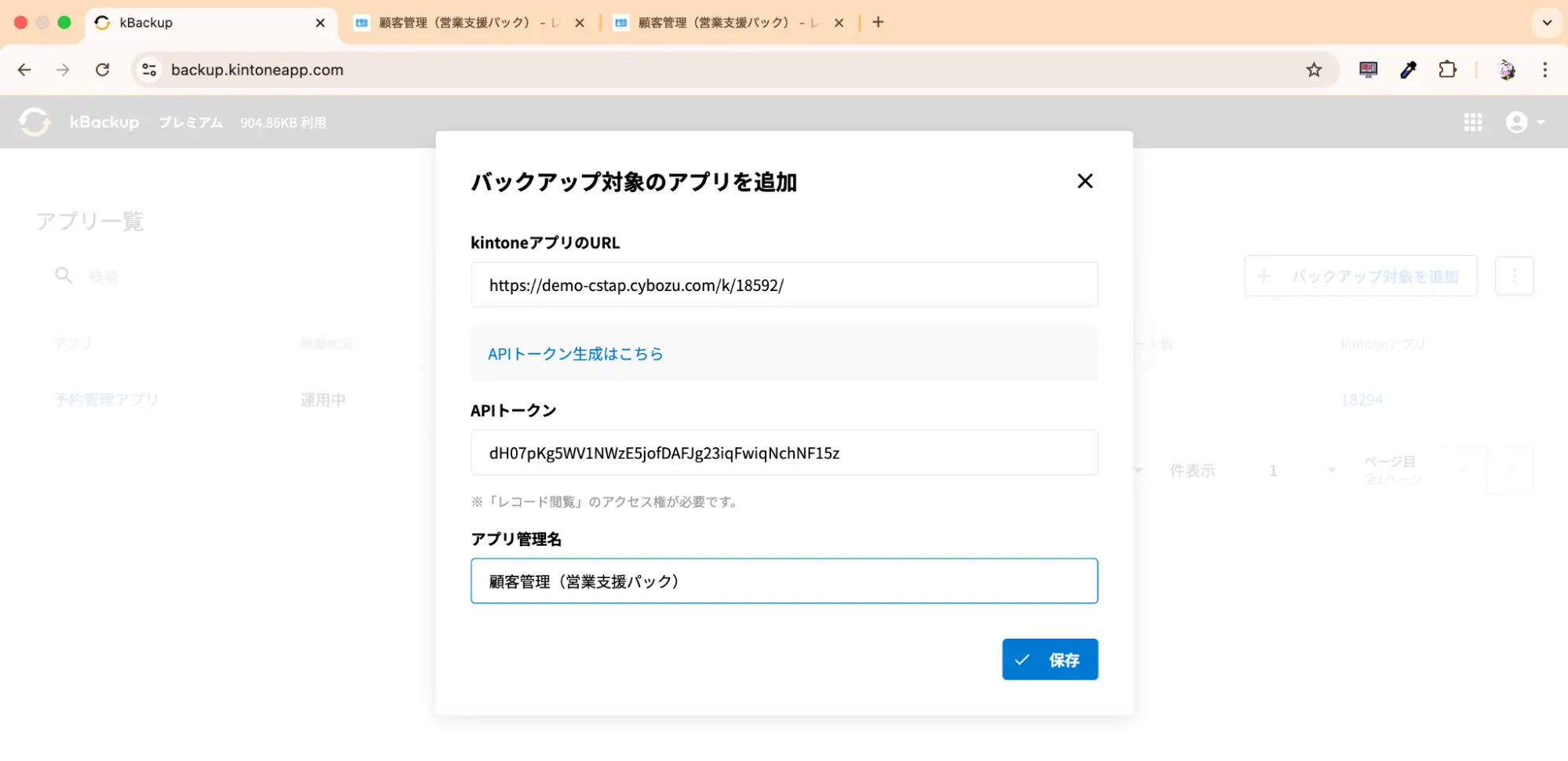View site information icon in address bar
This screenshot has height=761, width=1568.
(149, 70)
